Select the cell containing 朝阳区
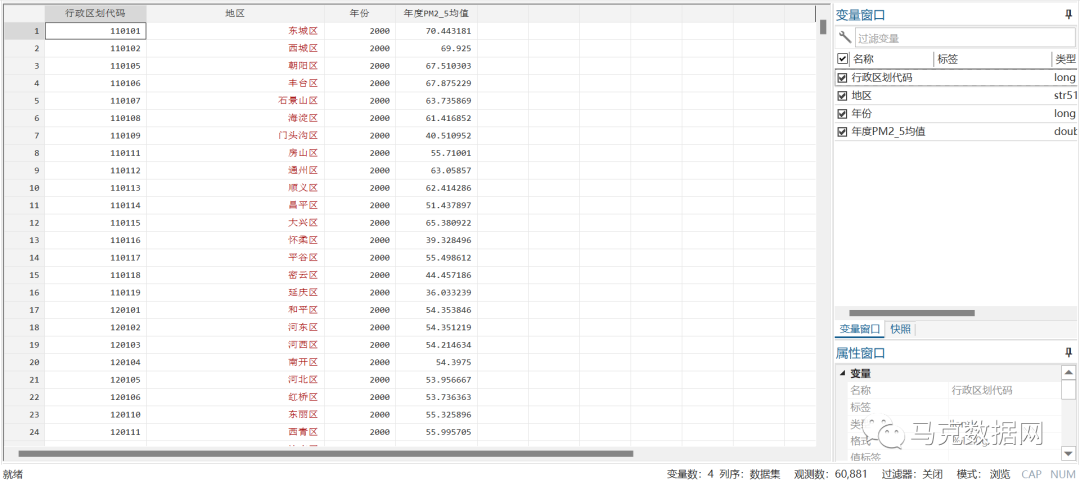The width and height of the screenshot is (1080, 481). (236, 66)
